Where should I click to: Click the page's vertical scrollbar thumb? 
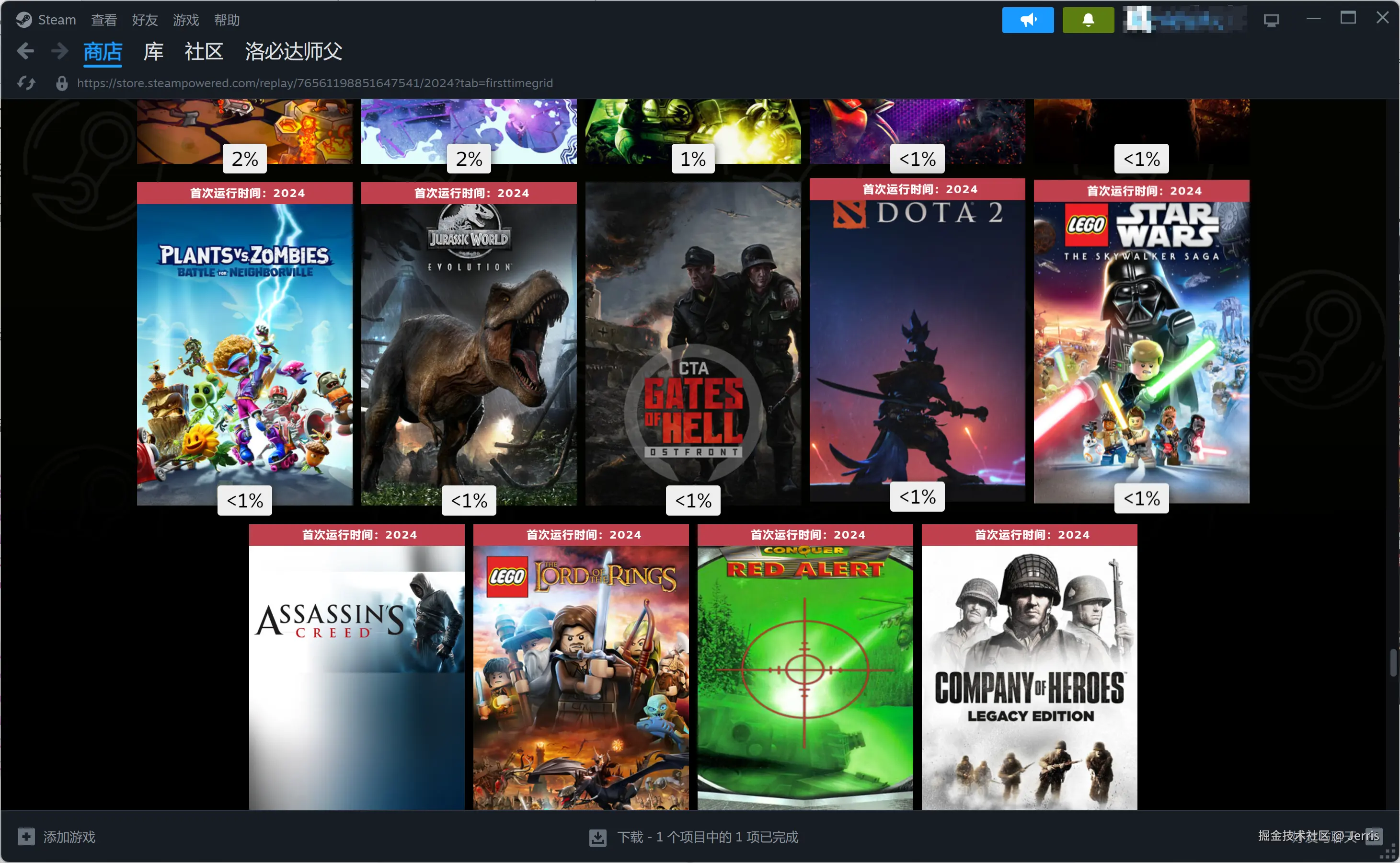(x=1393, y=662)
